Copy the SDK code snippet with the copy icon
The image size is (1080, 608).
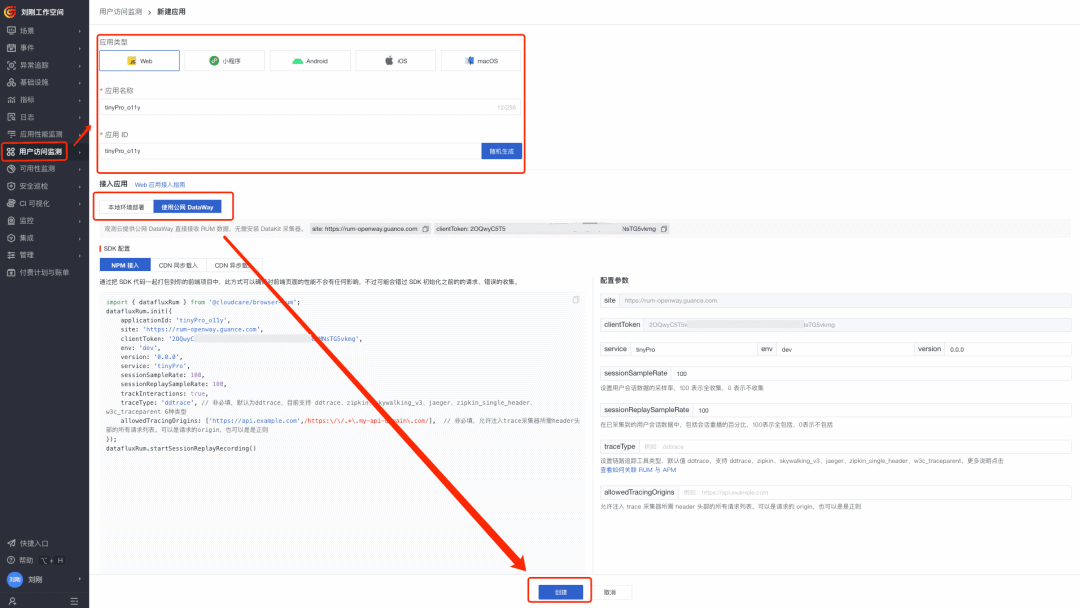577,298
